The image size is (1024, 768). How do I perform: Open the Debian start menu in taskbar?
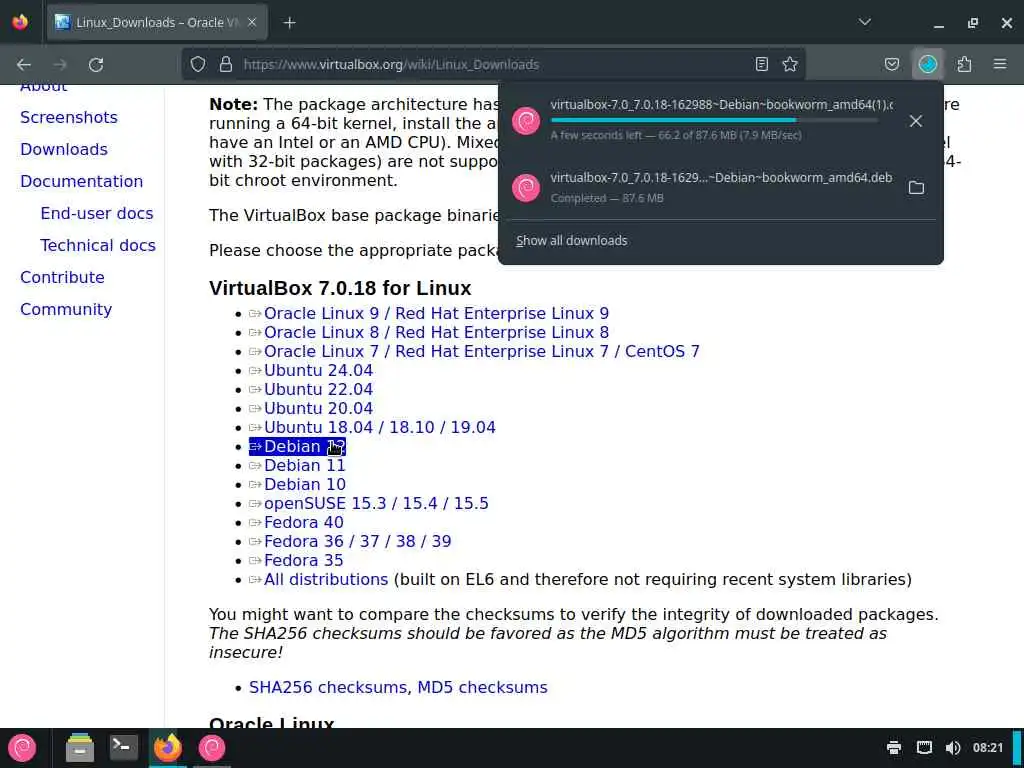[22, 748]
